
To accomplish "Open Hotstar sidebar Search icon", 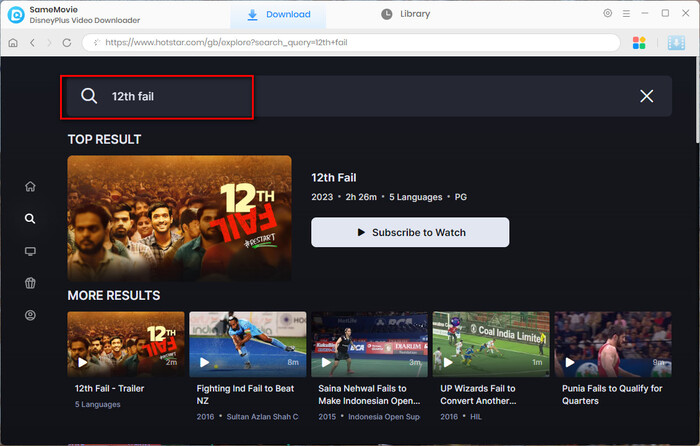I will (x=30, y=219).
